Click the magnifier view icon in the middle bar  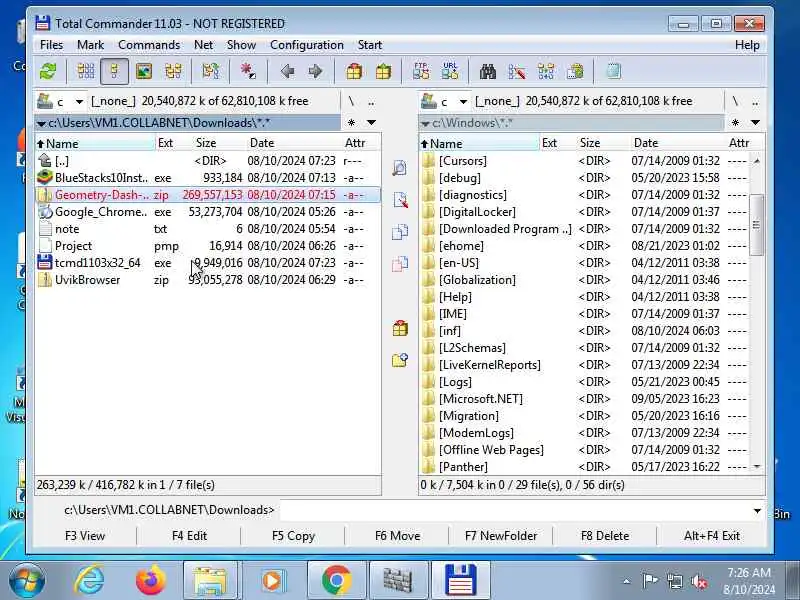click(x=400, y=167)
